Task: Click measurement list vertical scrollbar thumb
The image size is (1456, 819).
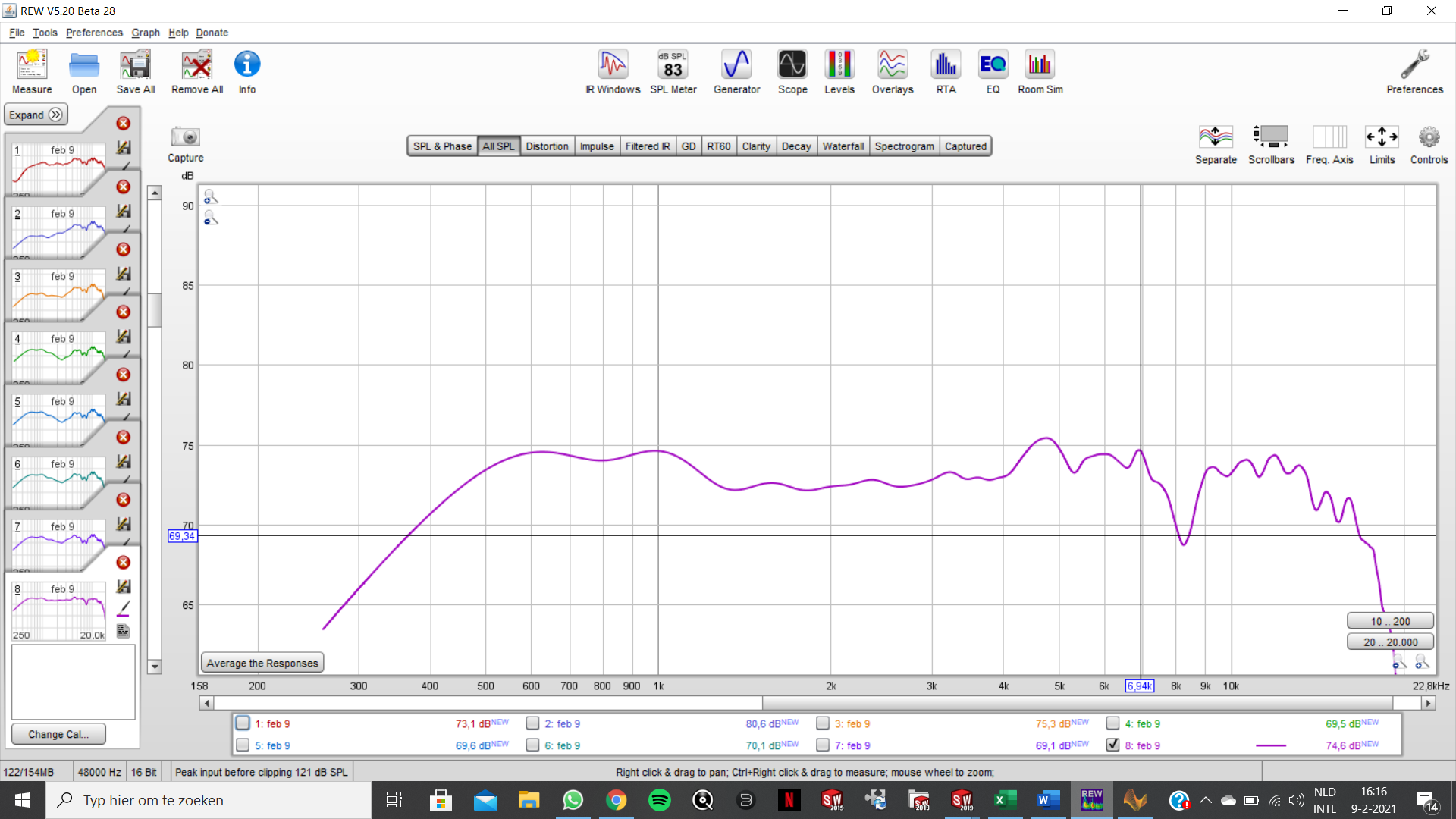Action: pyautogui.click(x=155, y=309)
